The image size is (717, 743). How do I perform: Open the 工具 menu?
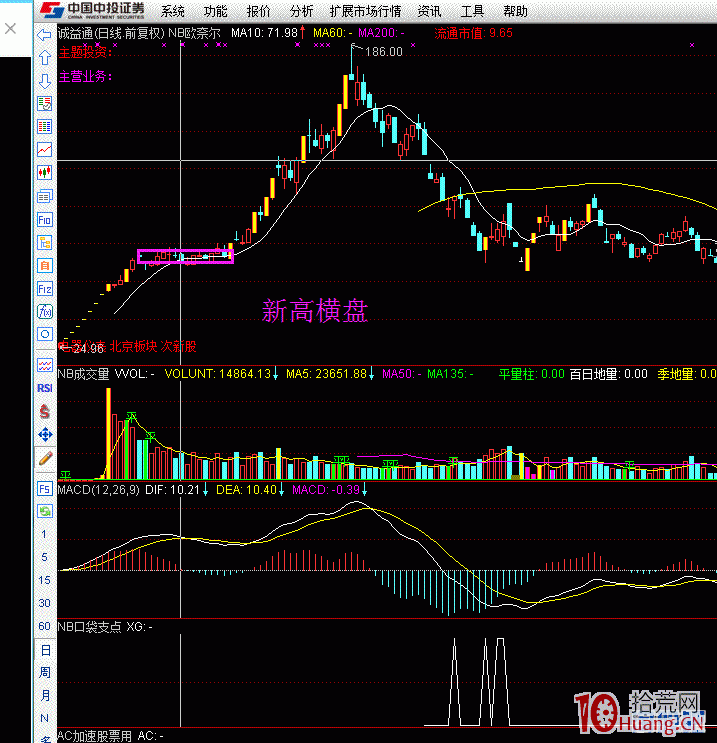click(x=472, y=11)
